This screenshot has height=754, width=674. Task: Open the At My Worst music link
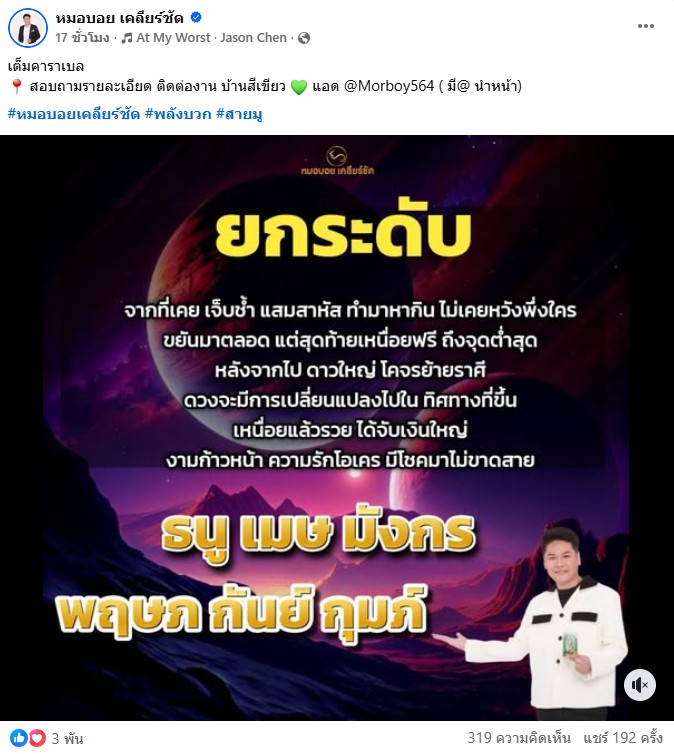coord(173,38)
